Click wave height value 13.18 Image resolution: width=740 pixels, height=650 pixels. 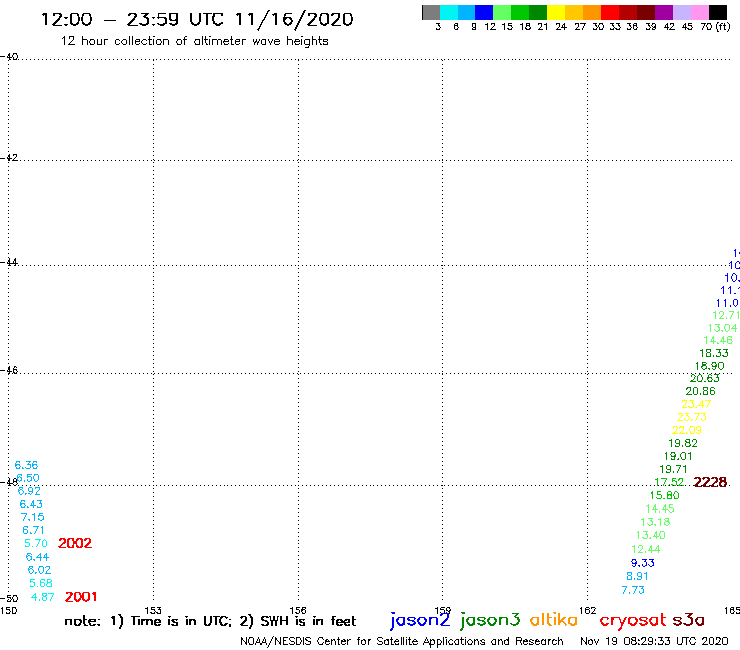[655, 522]
